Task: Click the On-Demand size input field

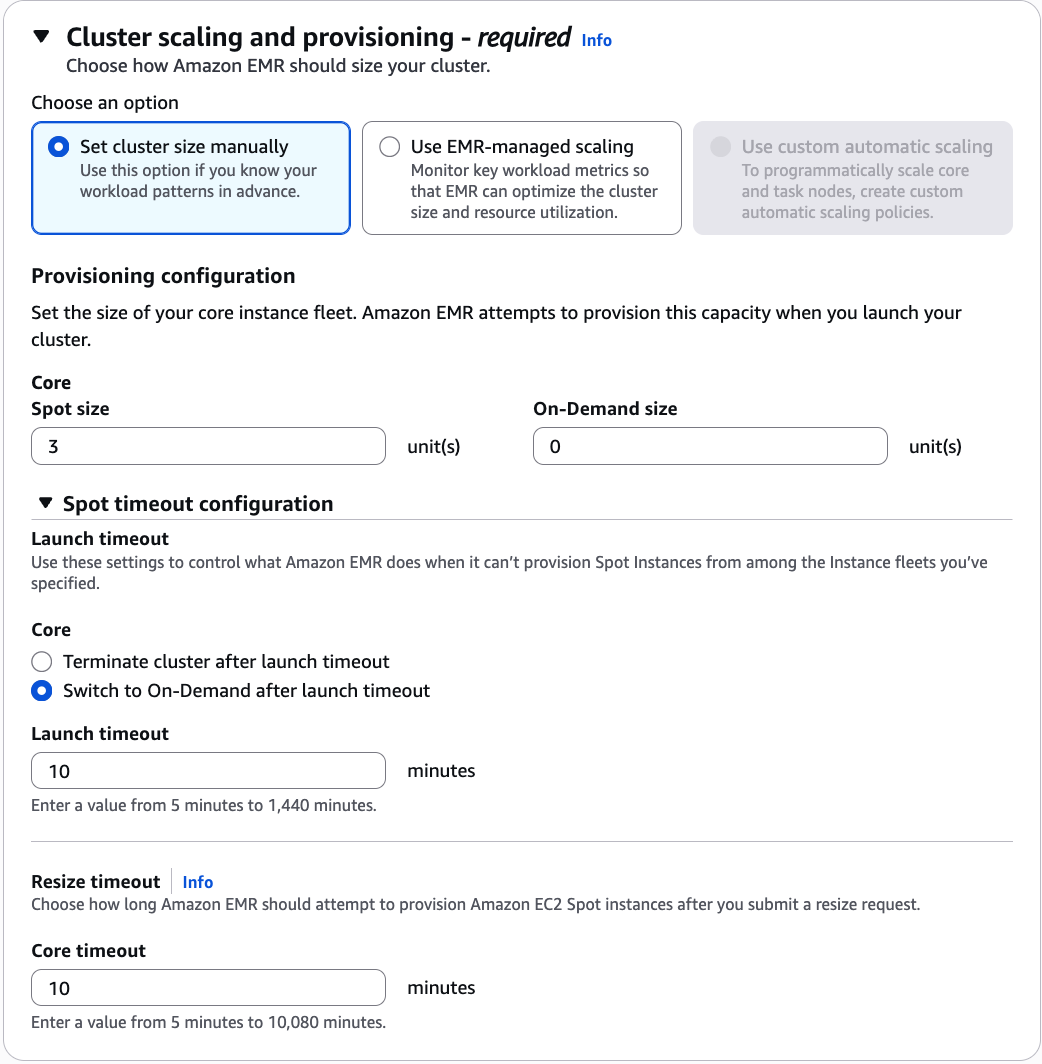Action: click(x=710, y=446)
